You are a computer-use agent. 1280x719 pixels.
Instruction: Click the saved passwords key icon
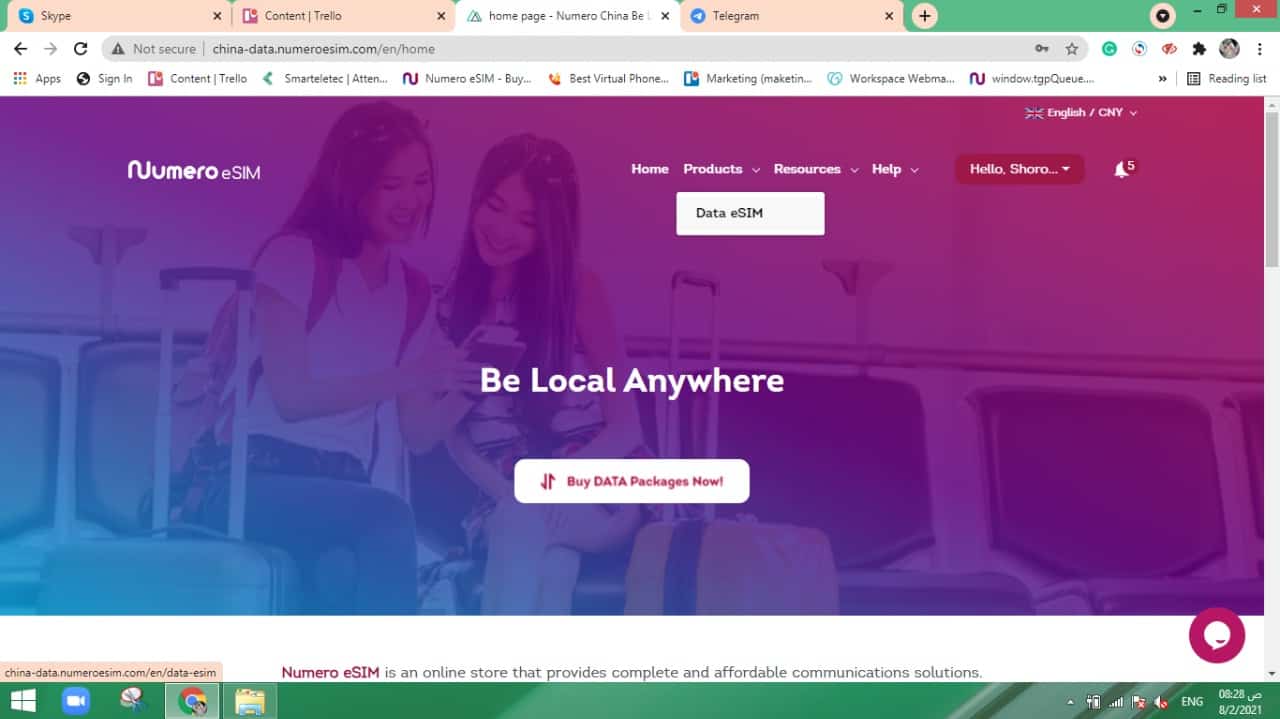(x=1042, y=48)
